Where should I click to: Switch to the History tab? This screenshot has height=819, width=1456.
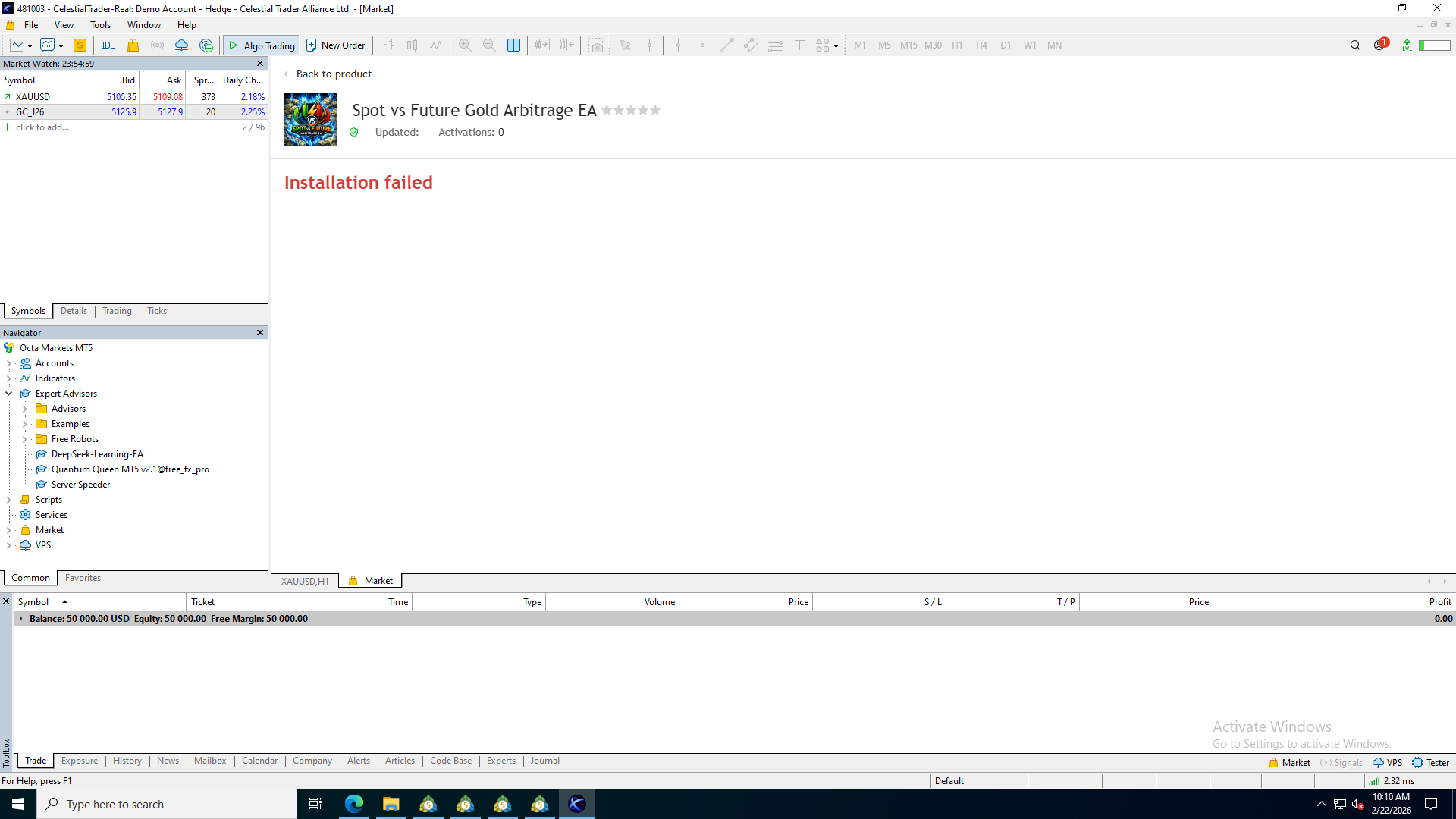click(x=127, y=761)
